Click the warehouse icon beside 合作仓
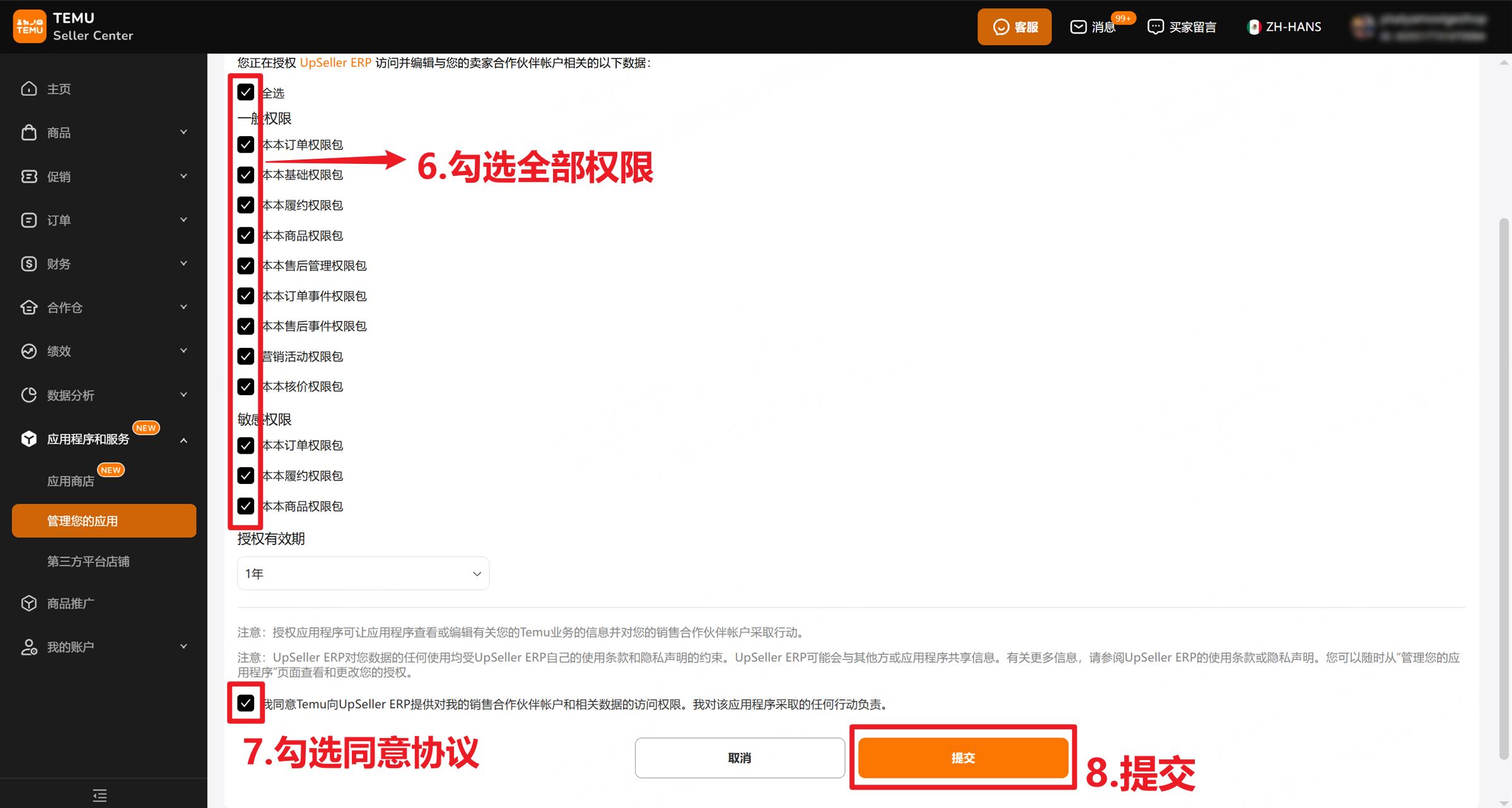Viewport: 1512px width, 808px height. [x=29, y=308]
